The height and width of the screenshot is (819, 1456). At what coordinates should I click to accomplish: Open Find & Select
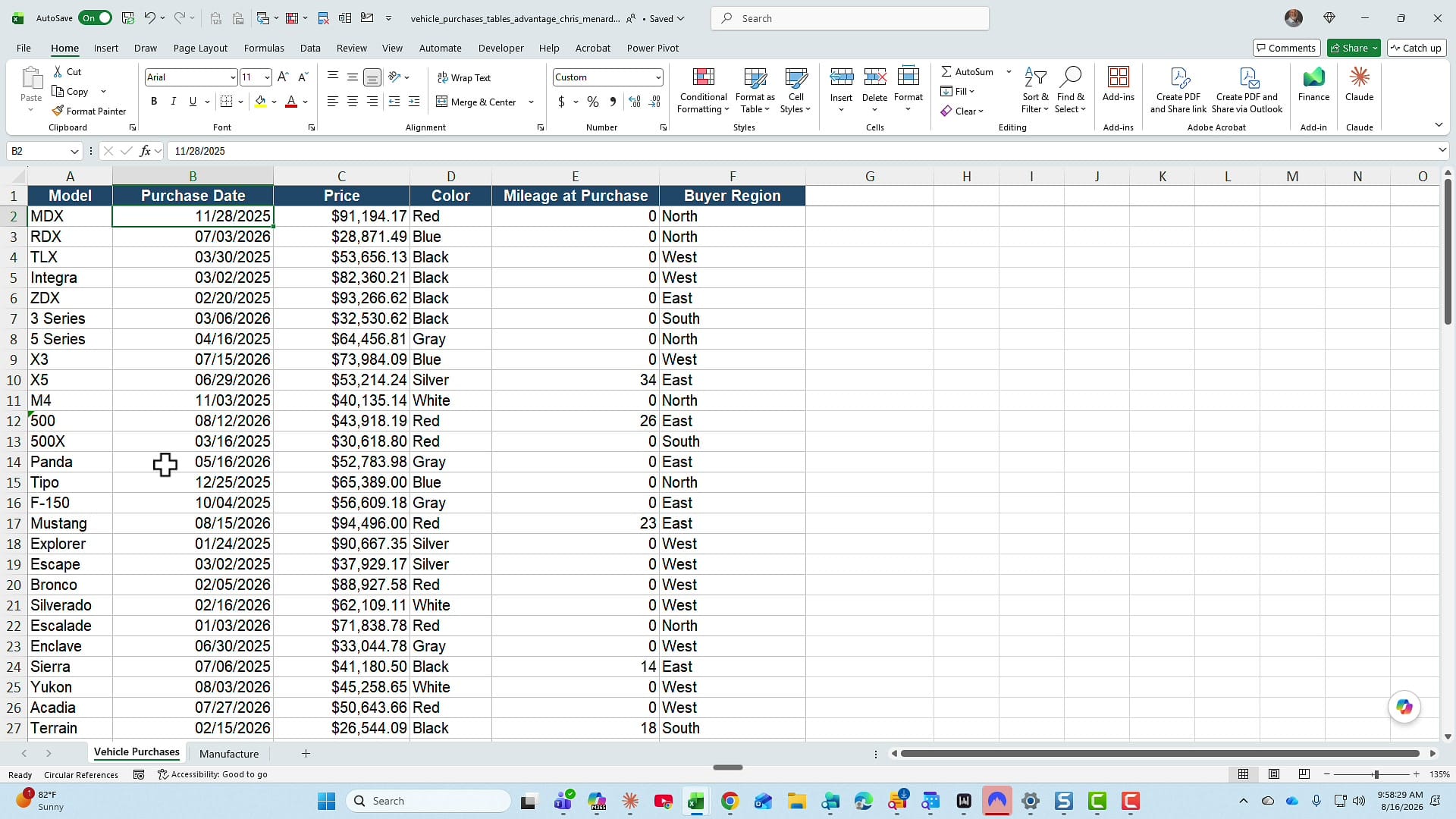pyautogui.click(x=1070, y=90)
